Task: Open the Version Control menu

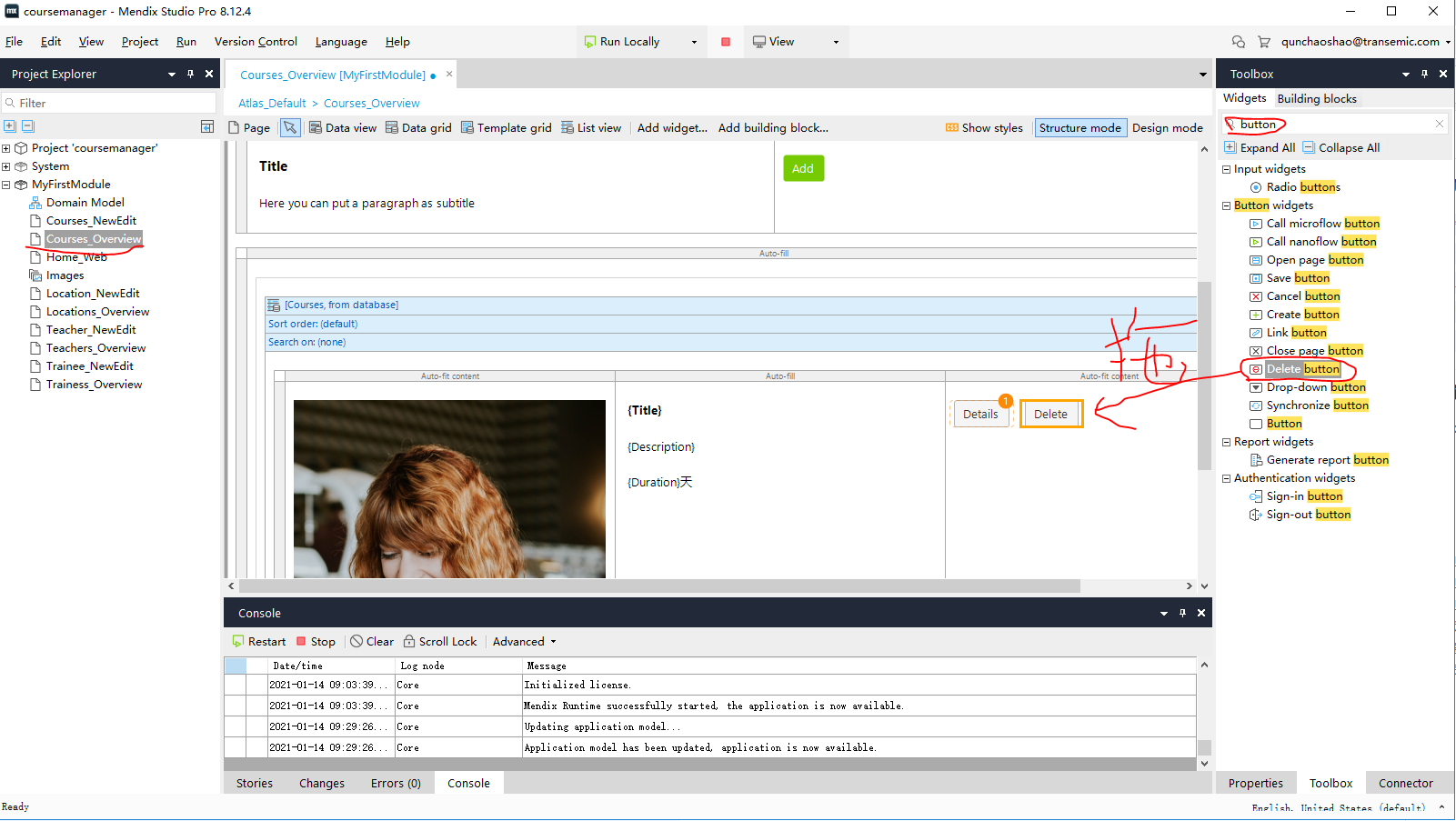Action: click(x=256, y=42)
